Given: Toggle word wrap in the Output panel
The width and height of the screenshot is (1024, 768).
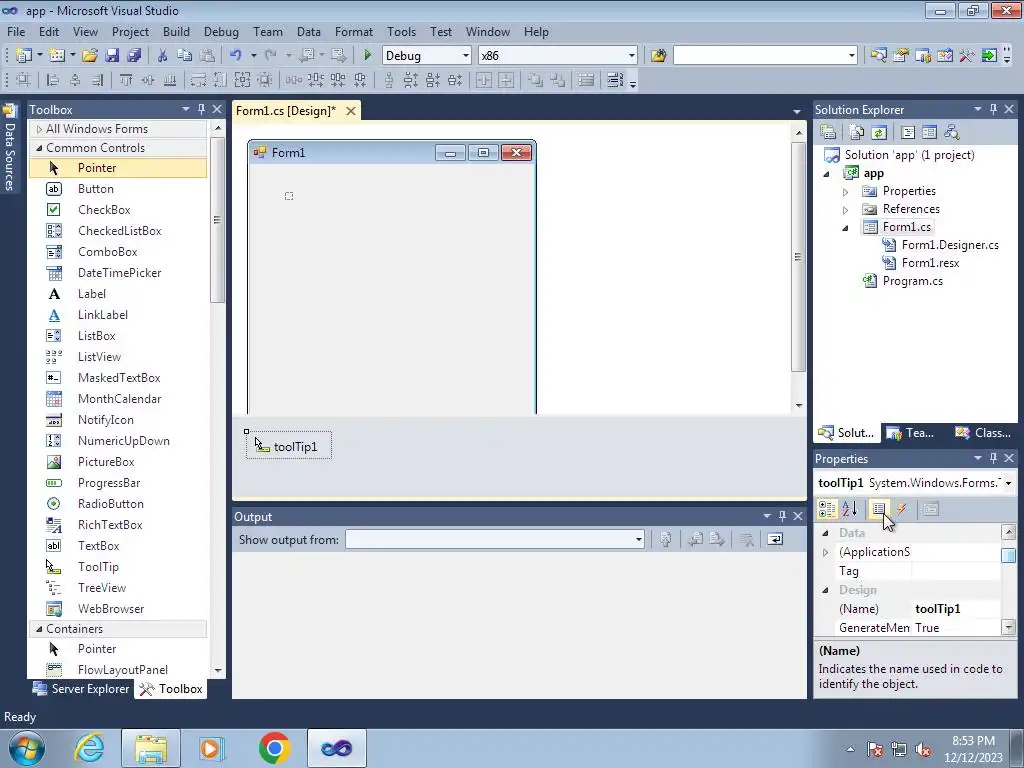Looking at the screenshot, I should (775, 539).
